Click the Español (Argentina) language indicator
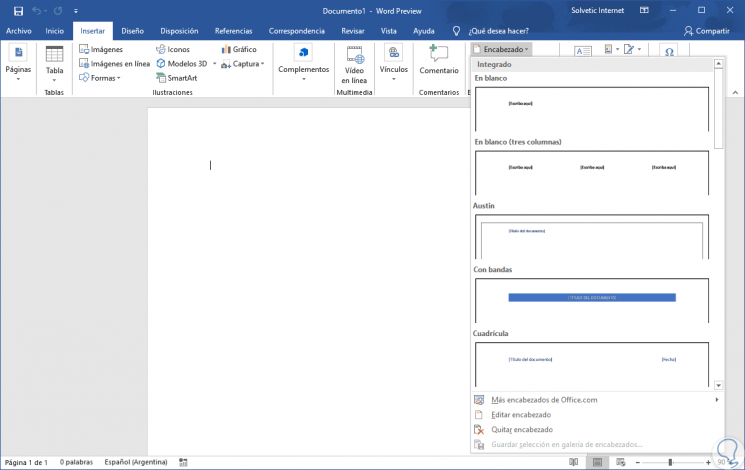This screenshot has width=745, height=470. pyautogui.click(x=136, y=462)
